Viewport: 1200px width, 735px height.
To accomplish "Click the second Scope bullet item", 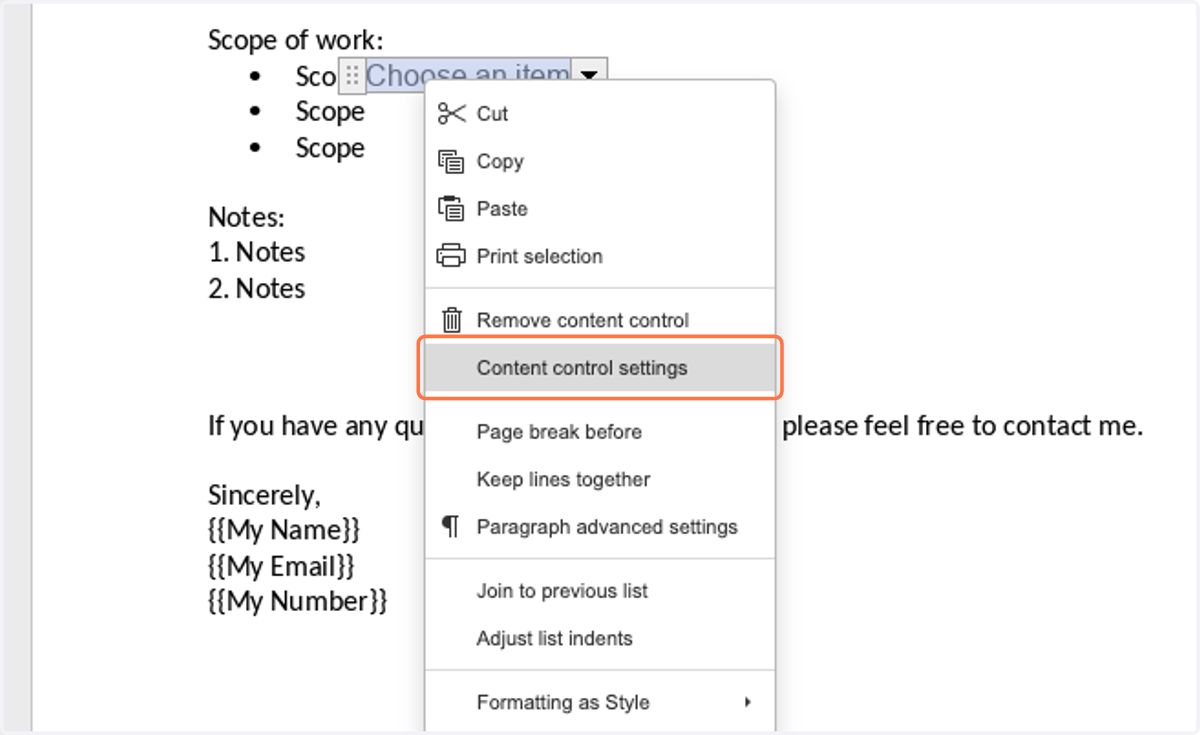I will [x=330, y=112].
